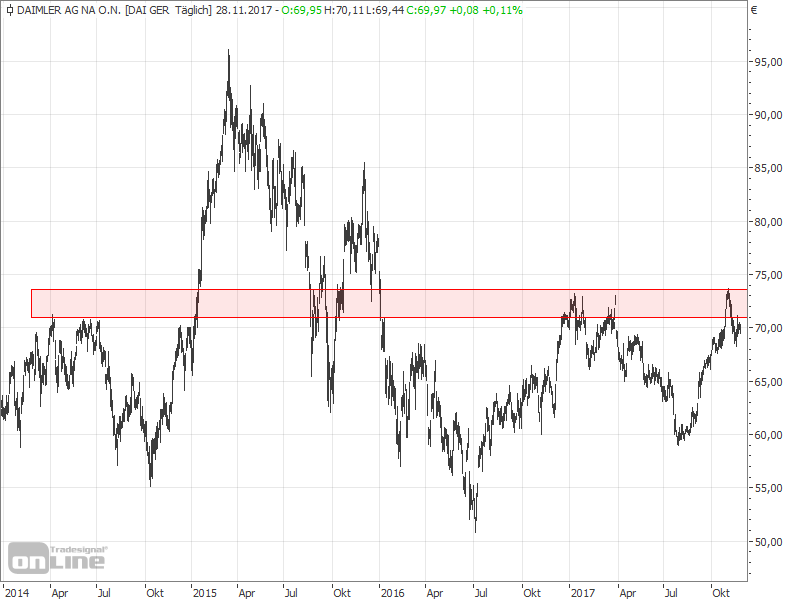Click the +0,11% percent change value
Image resolution: width=800 pixels, height=600 pixels.
502,10
